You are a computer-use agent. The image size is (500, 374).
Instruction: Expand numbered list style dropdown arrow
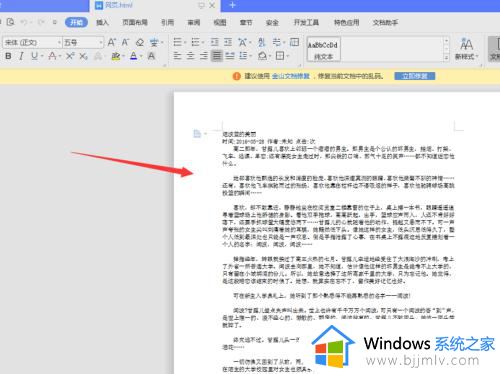(203, 42)
